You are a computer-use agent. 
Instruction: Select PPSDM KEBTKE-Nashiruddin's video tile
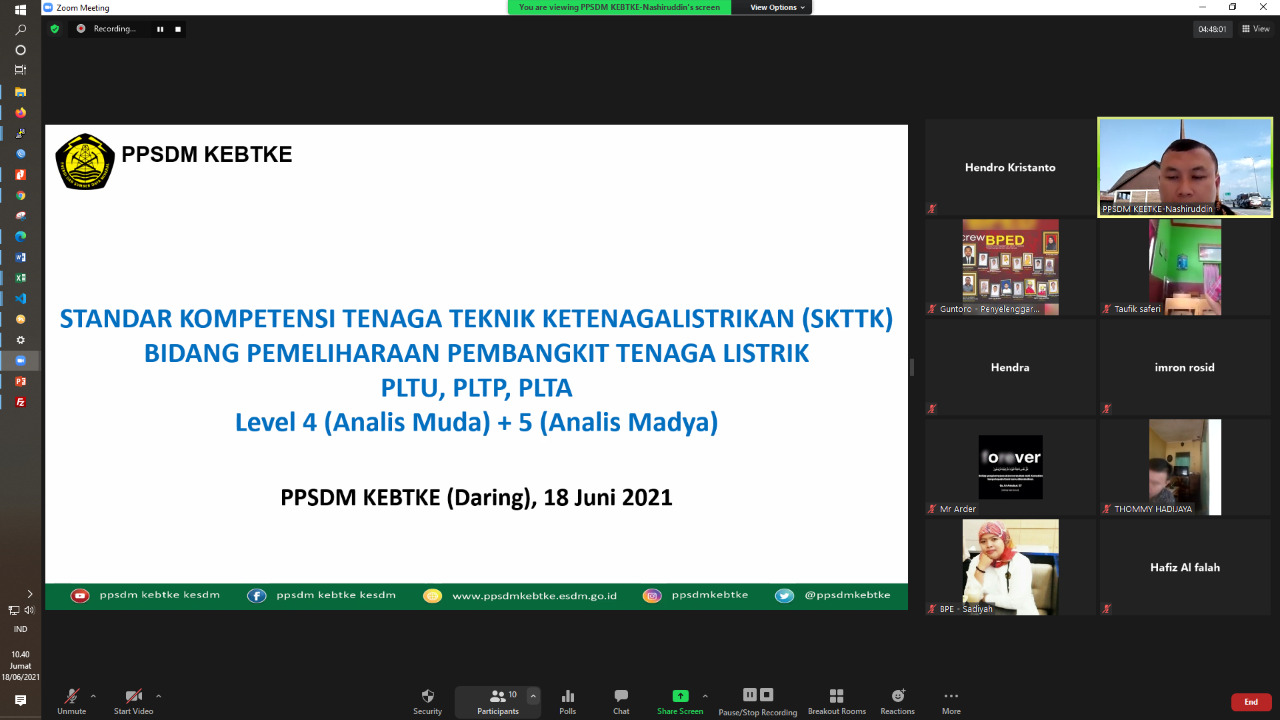1185,167
